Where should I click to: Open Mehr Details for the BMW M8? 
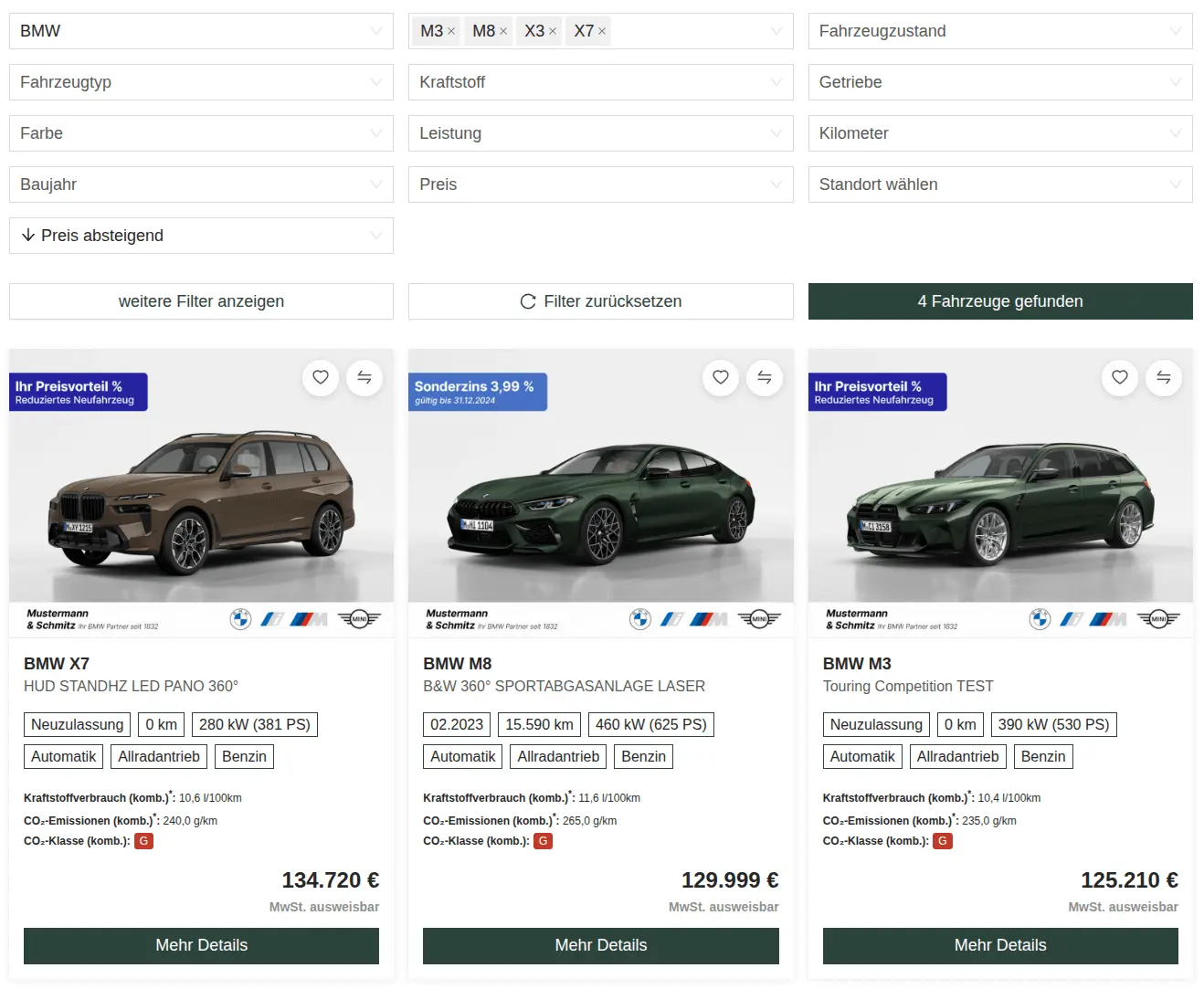(600, 945)
